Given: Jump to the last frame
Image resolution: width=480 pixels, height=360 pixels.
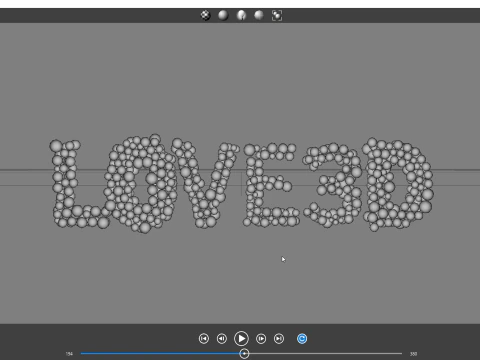Looking at the screenshot, I should pos(279,339).
